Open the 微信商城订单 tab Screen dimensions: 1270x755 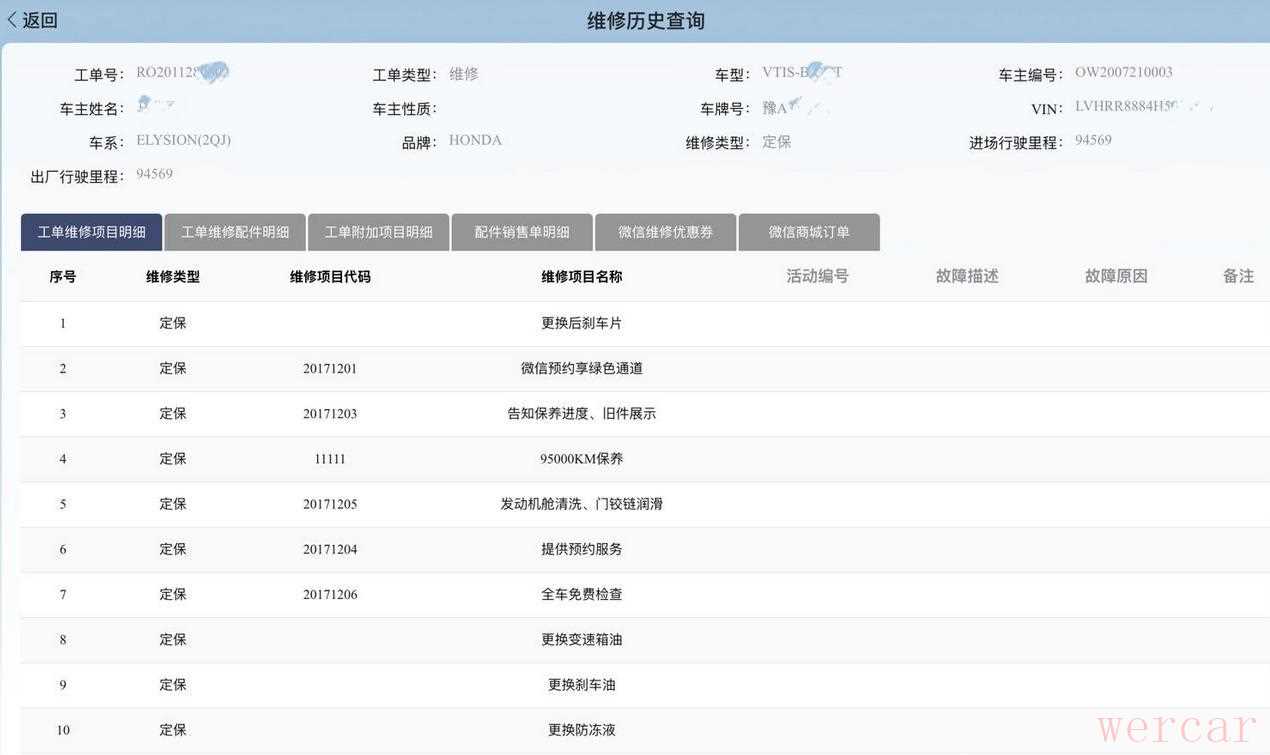(809, 232)
